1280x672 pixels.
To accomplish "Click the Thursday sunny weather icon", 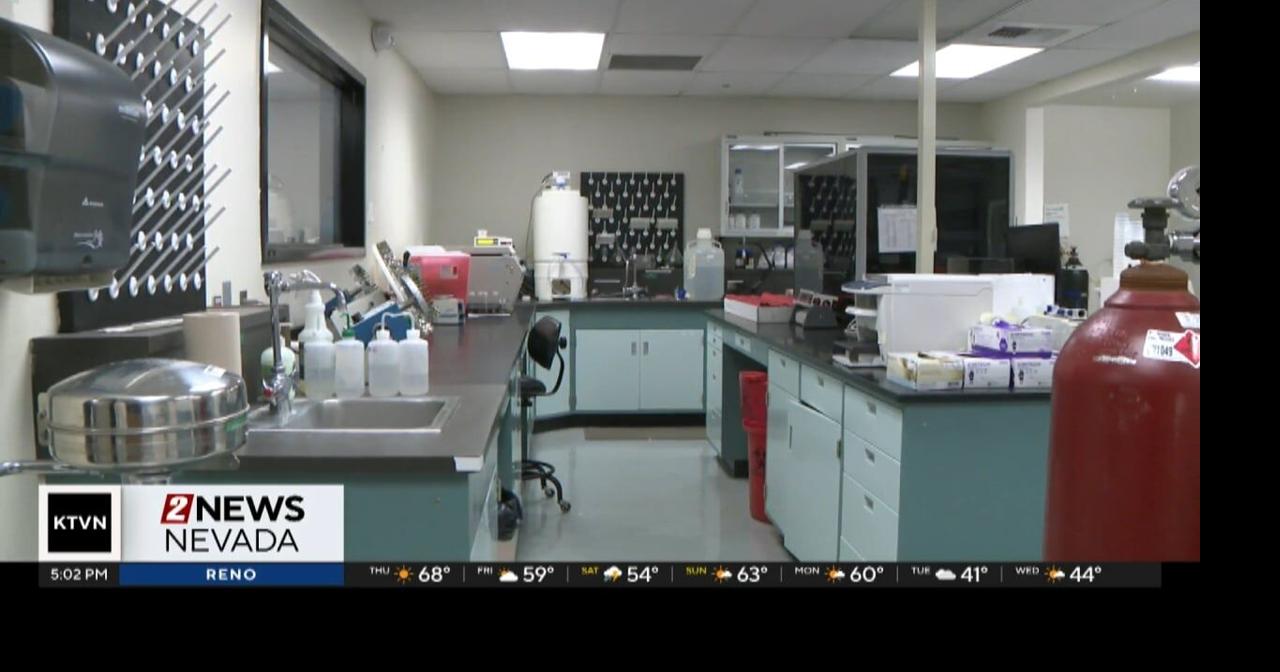I will [404, 575].
